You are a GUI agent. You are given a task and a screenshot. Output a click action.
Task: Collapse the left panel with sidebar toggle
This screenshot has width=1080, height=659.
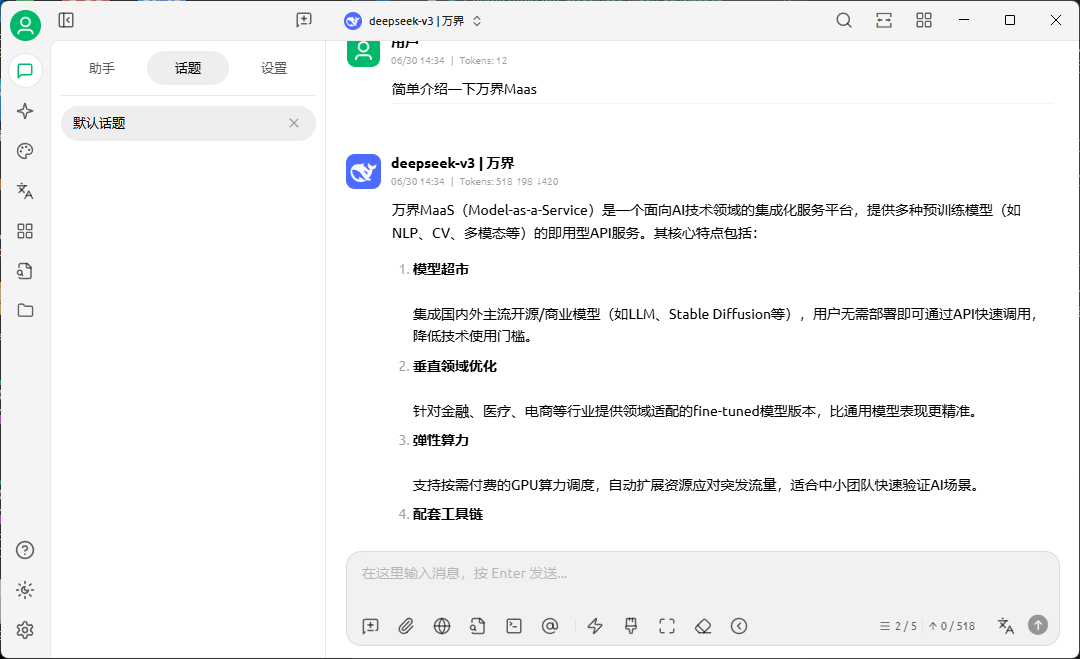[66, 20]
